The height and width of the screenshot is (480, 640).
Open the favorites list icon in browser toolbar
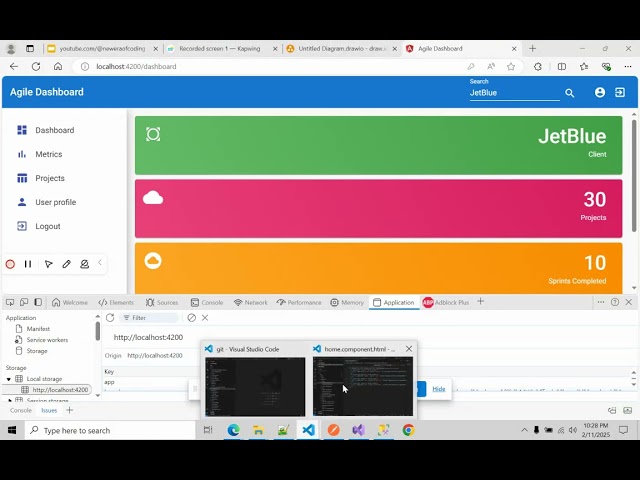click(x=584, y=67)
